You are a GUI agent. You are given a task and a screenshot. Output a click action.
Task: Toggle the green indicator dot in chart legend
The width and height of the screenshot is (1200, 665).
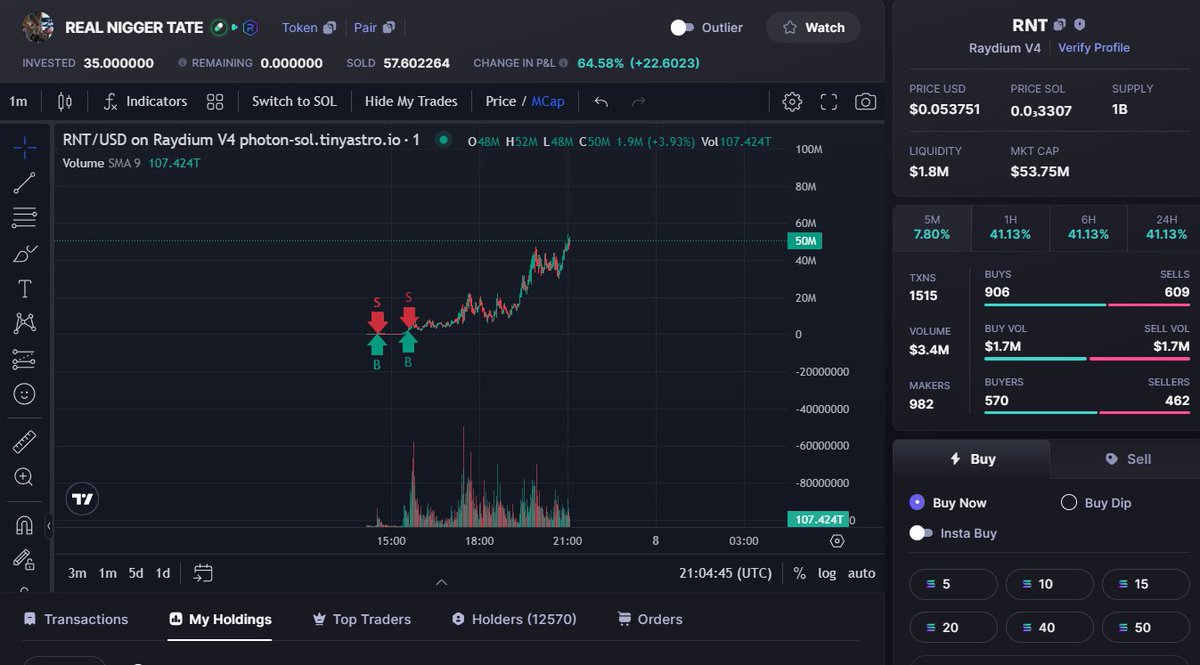tap(444, 141)
